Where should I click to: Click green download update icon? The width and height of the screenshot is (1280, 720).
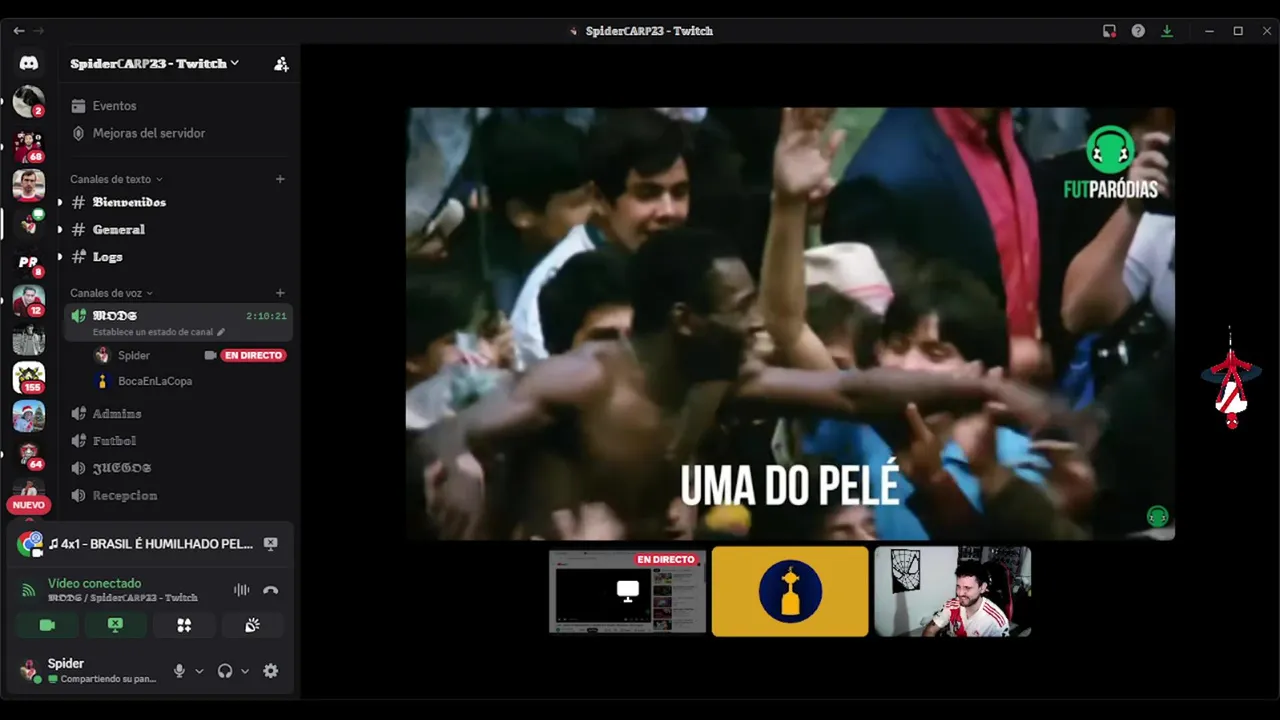click(x=1167, y=31)
